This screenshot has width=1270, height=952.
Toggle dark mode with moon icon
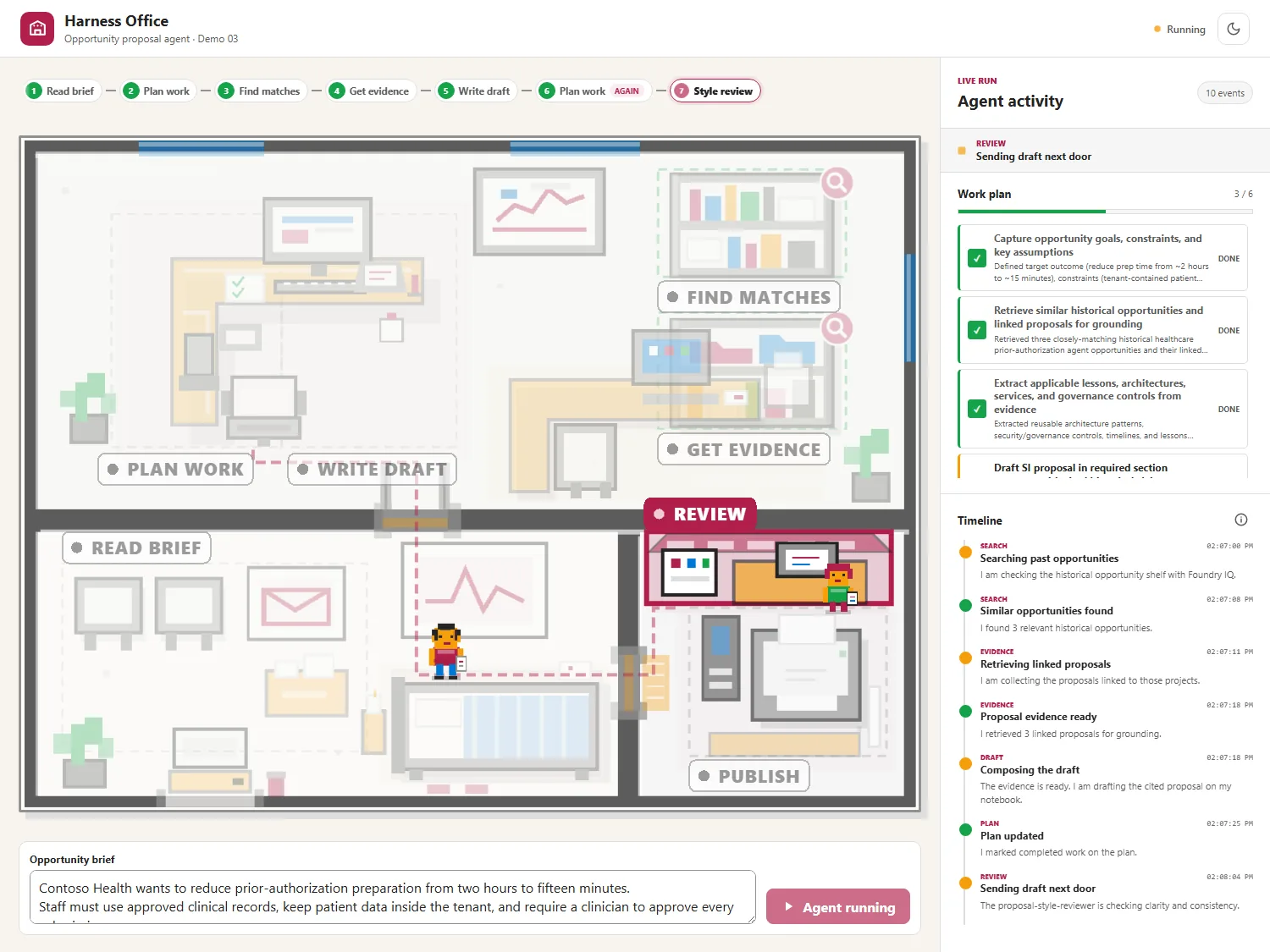(x=1234, y=29)
